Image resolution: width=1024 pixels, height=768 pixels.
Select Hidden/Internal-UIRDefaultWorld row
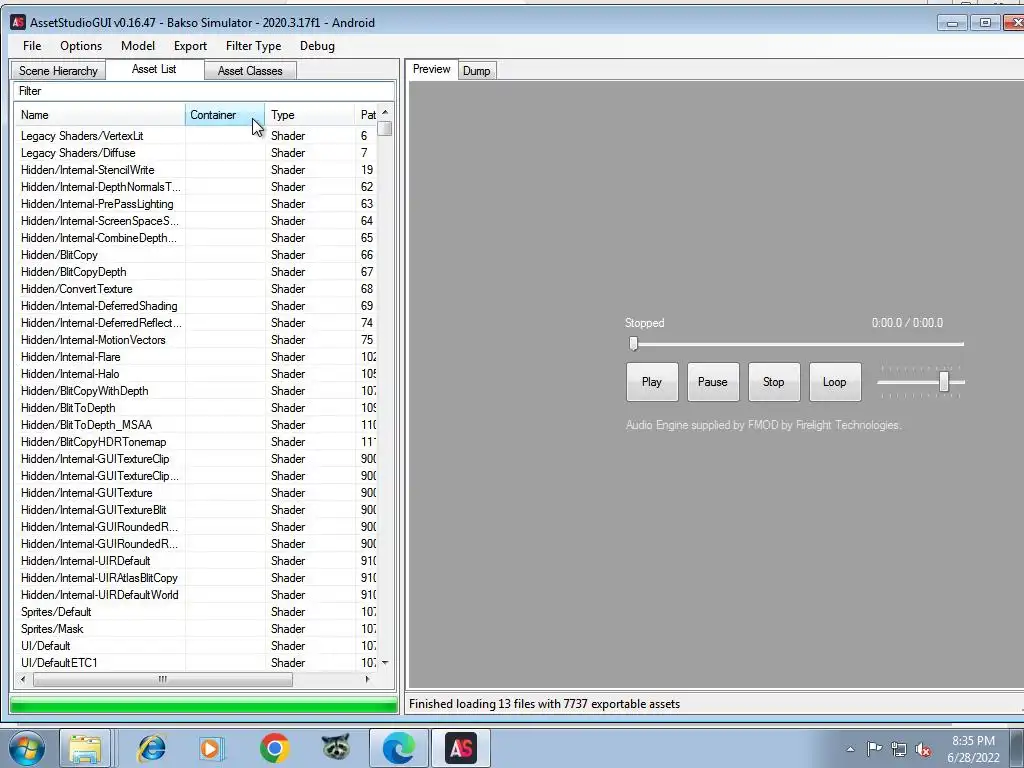[x=195, y=594]
